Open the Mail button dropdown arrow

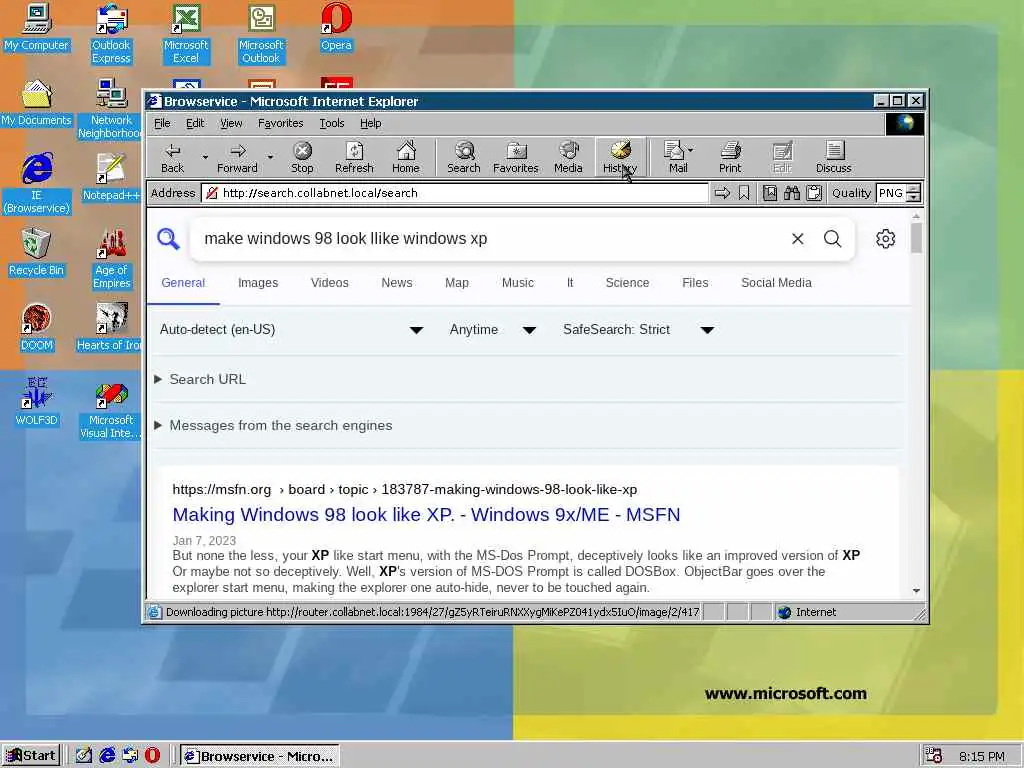click(691, 150)
